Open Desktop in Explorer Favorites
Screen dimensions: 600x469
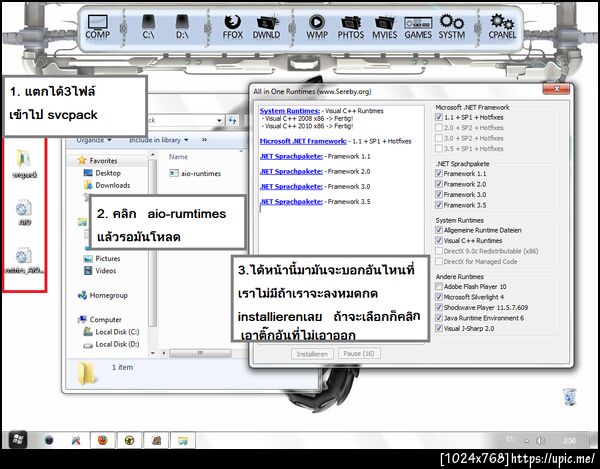102,173
